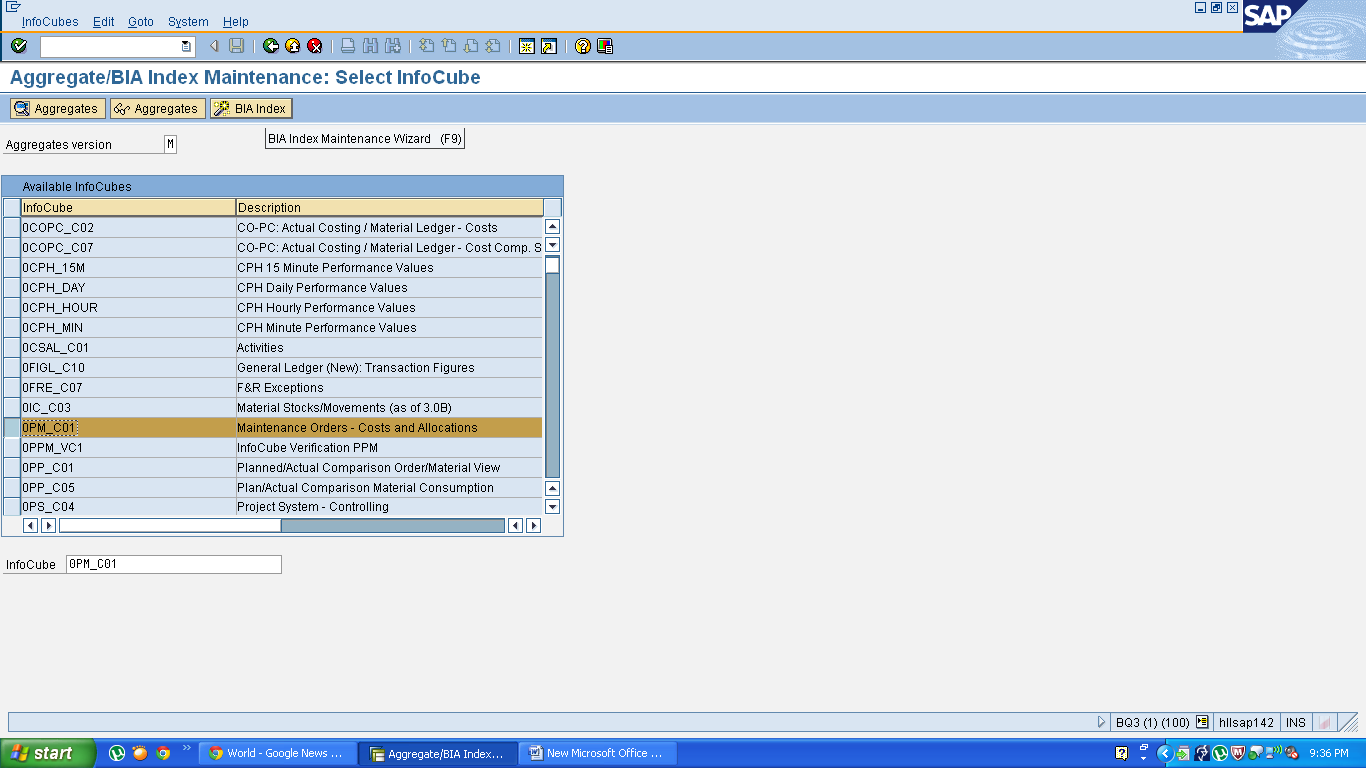Click the yellow Help question mark icon
The image size is (1366, 768).
[x=583, y=46]
